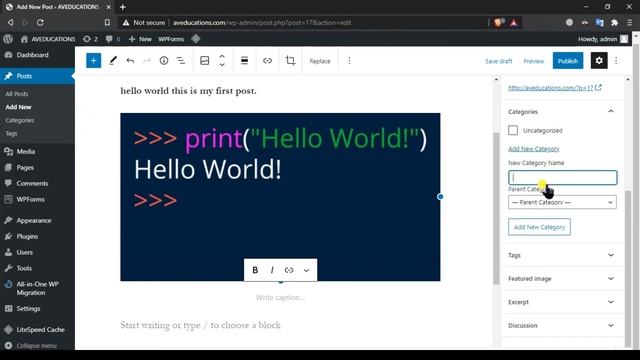Image resolution: width=640 pixels, height=360 pixels.
Task: Expand the Discussion panel
Action: (x=562, y=325)
